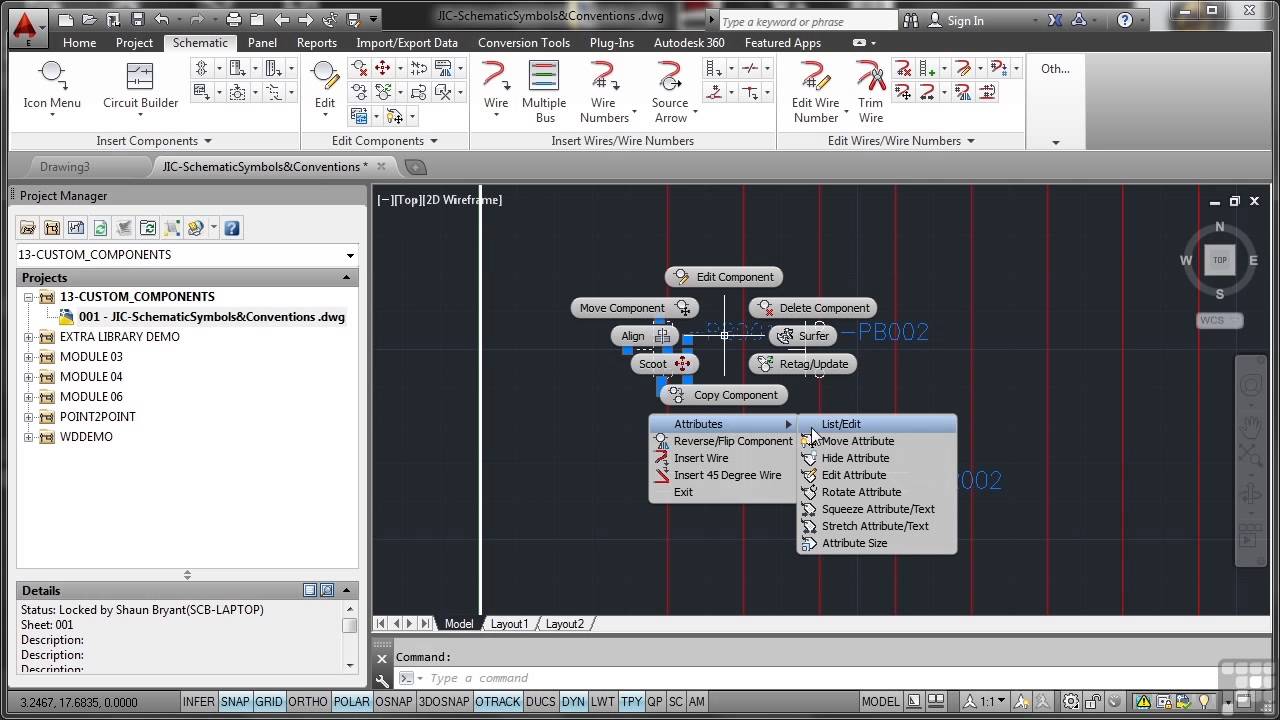1280x720 pixels.
Task: Click the command line wrench icon
Action: [382, 679]
